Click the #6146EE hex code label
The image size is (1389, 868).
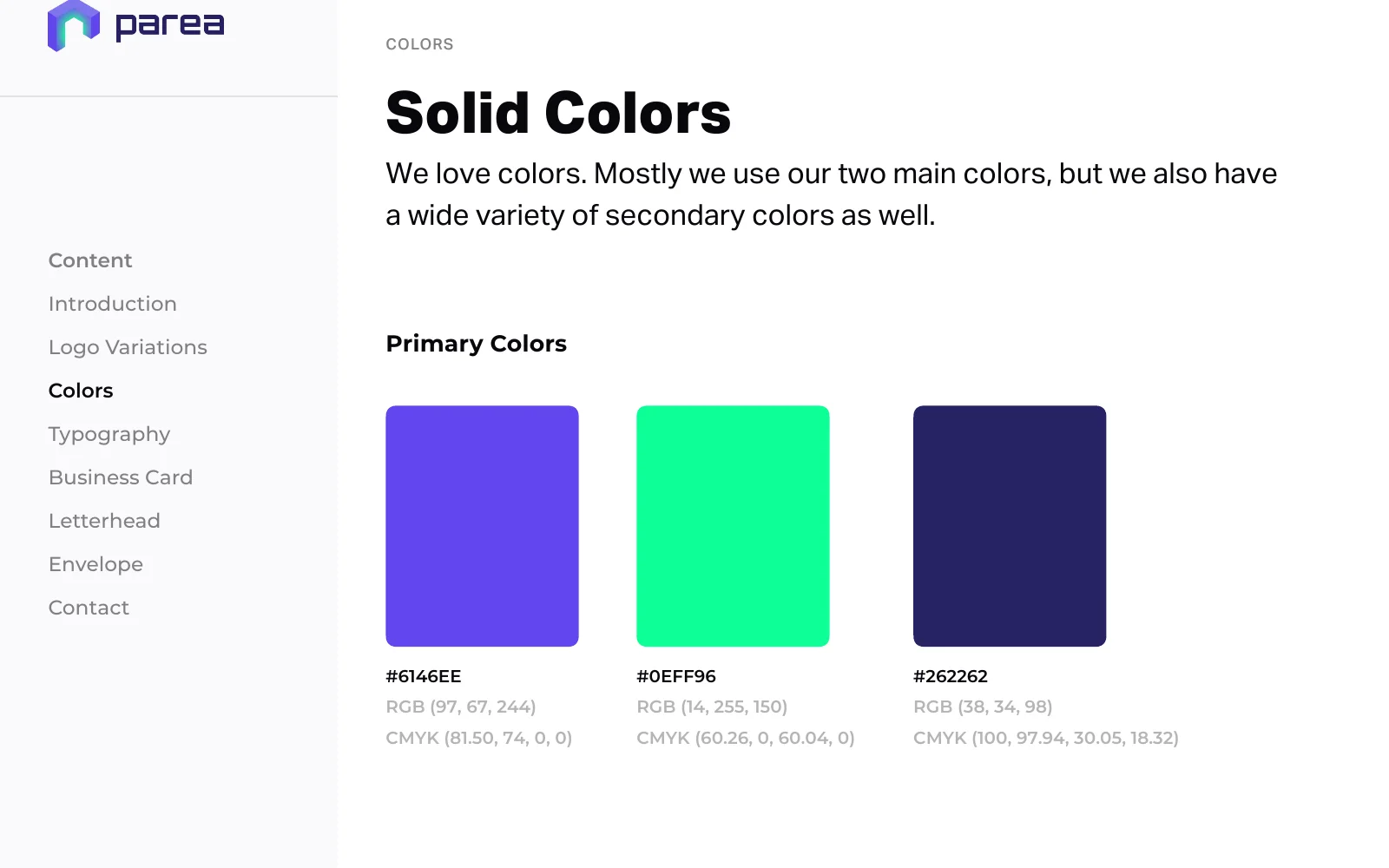[424, 676]
